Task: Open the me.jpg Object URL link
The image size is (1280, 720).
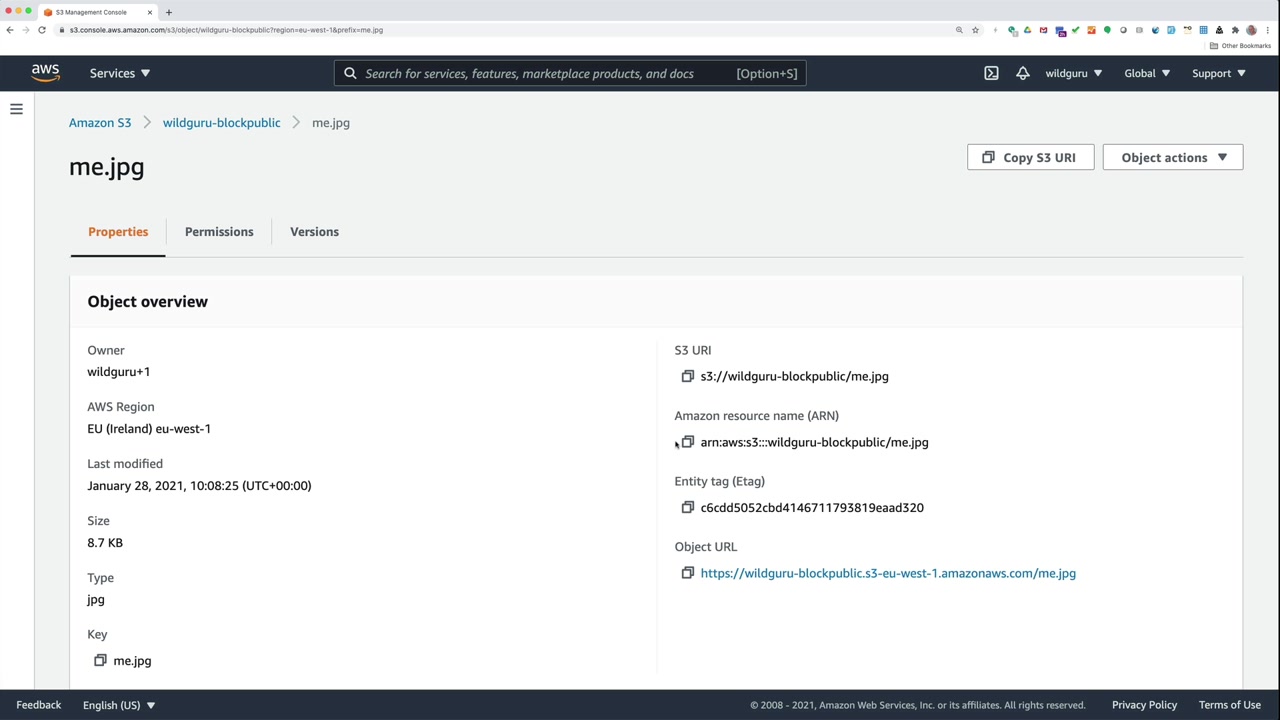Action: pos(888,573)
